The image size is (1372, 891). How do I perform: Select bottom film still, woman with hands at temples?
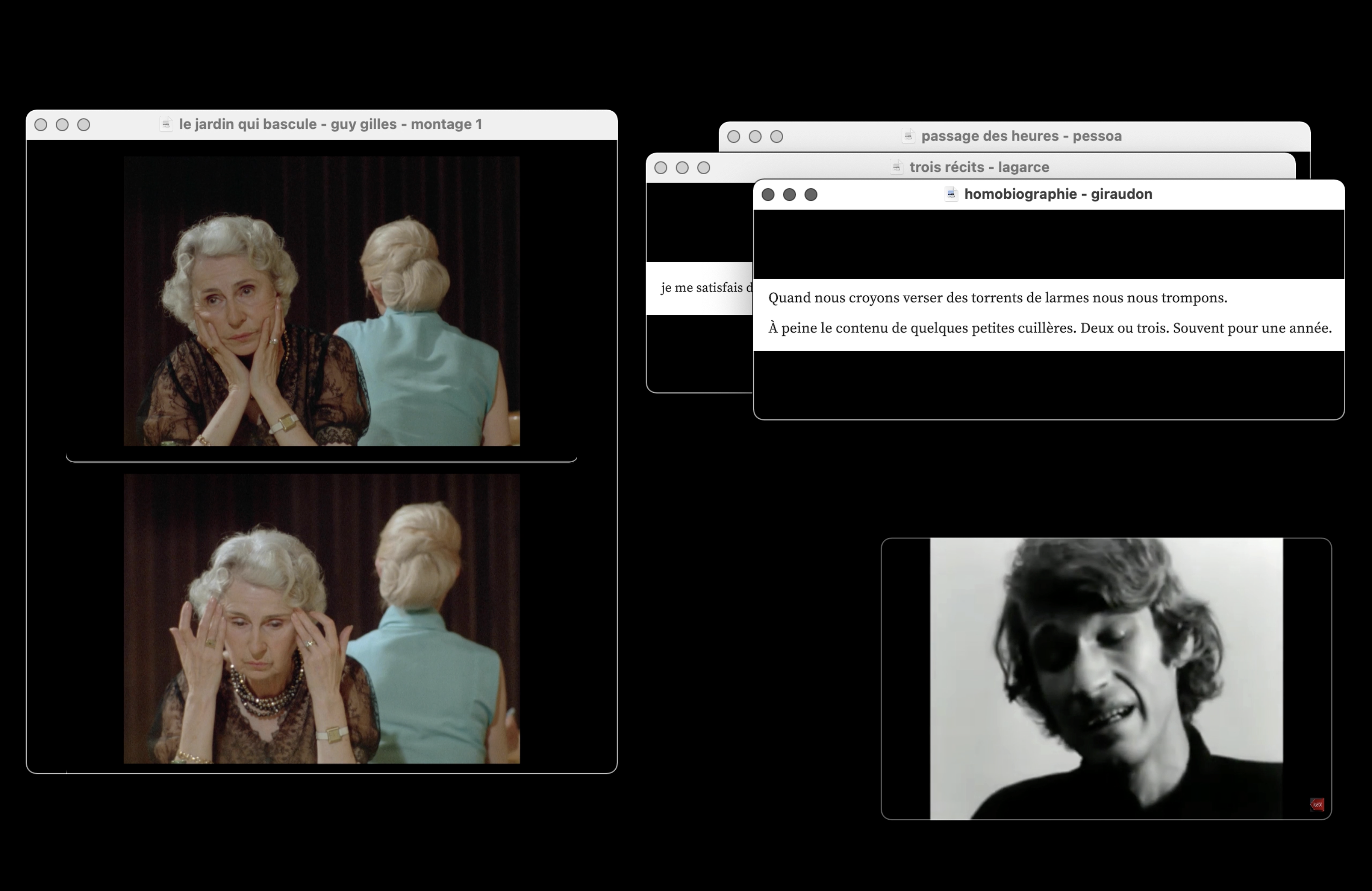(x=322, y=618)
